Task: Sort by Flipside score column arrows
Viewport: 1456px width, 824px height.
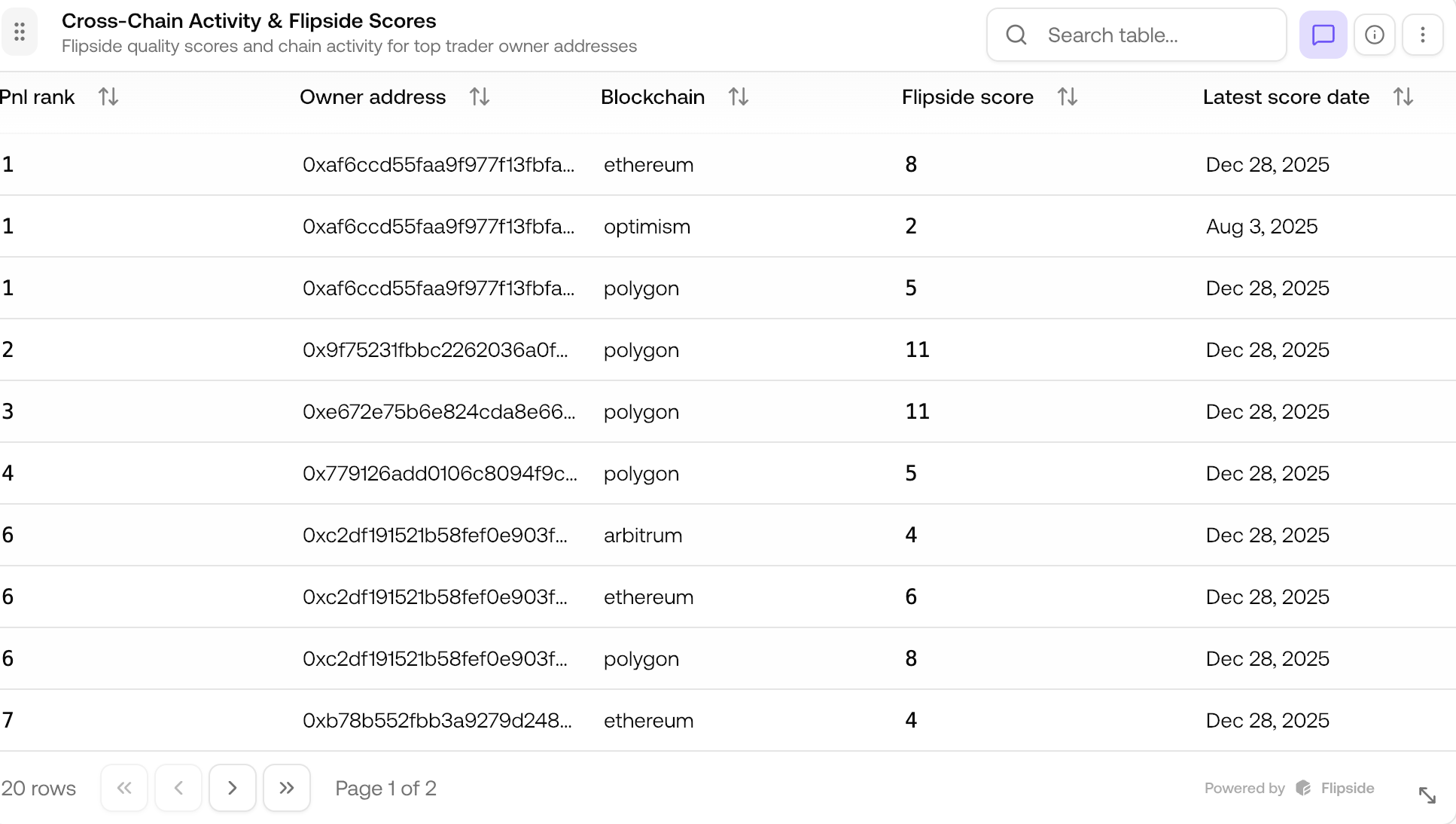Action: [1068, 97]
